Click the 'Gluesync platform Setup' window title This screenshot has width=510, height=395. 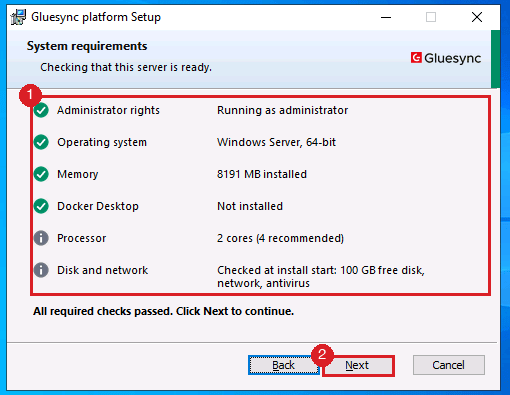click(x=96, y=17)
